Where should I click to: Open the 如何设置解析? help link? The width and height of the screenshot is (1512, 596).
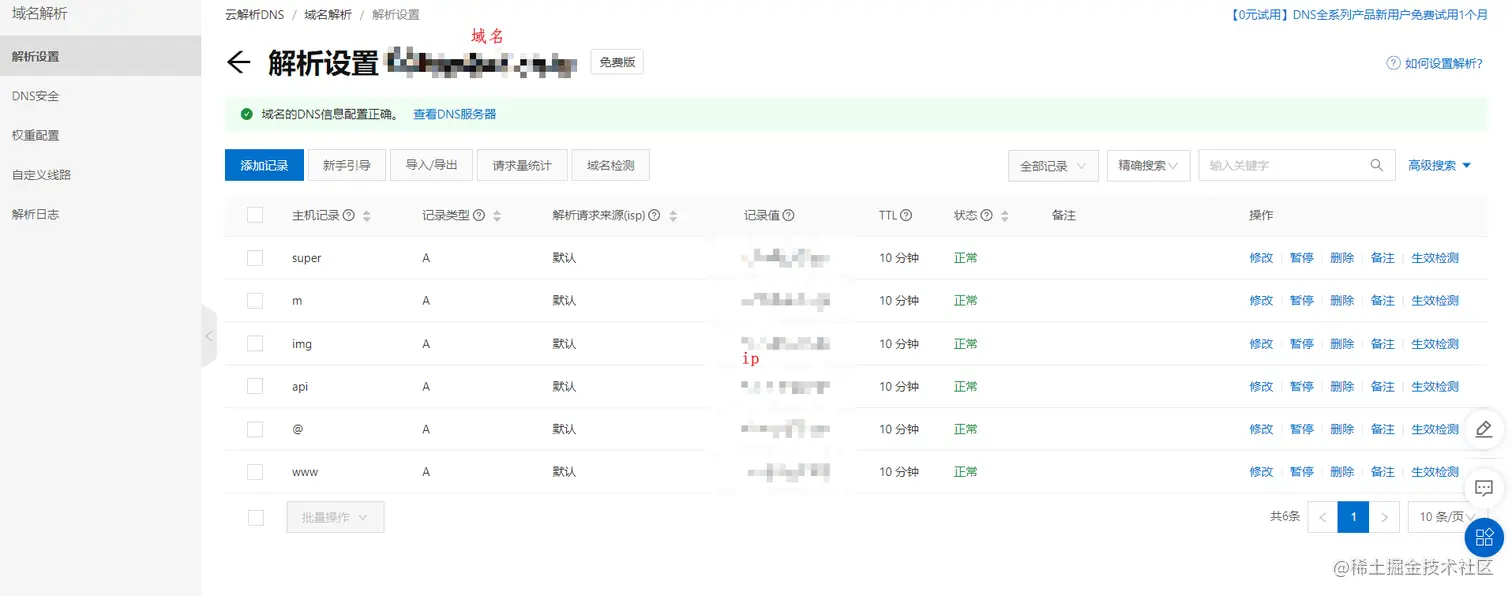pos(1435,63)
